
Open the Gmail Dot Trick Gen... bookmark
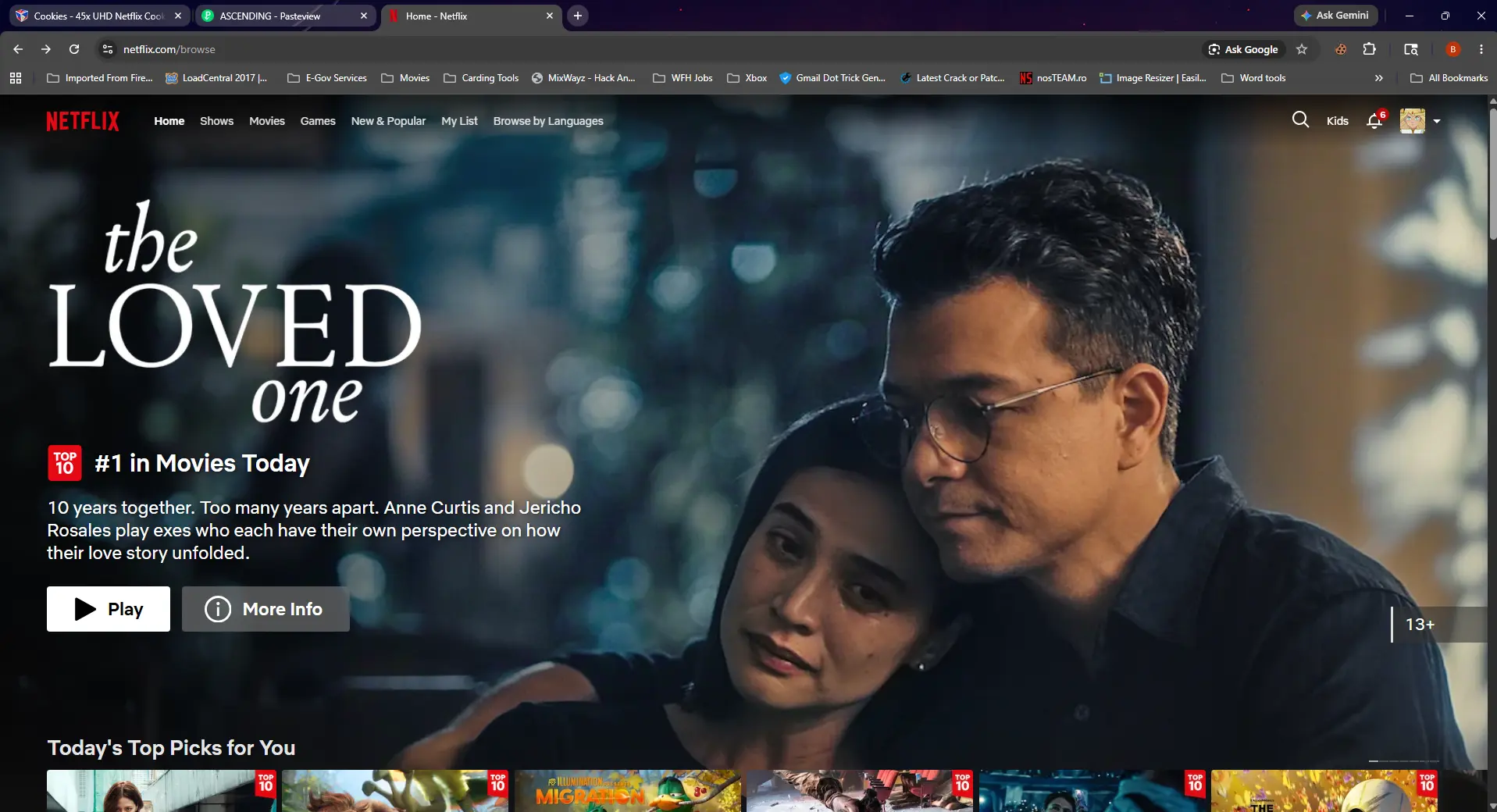[832, 78]
